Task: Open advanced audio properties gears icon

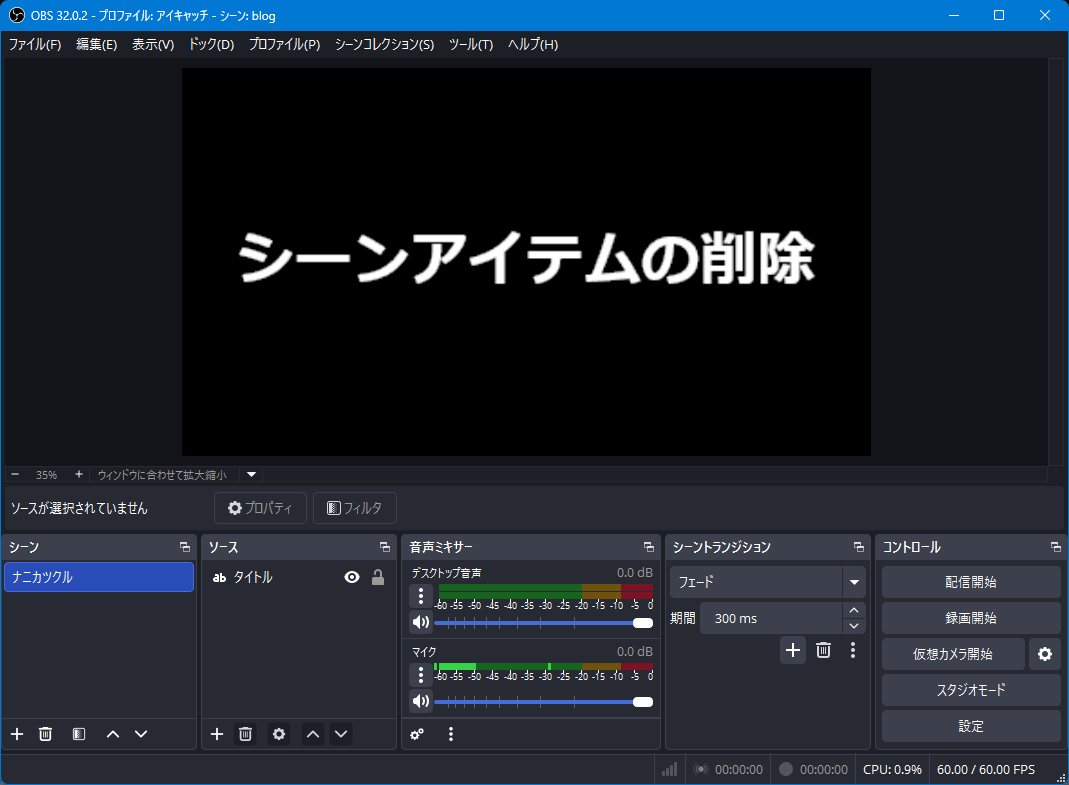Action: point(417,734)
